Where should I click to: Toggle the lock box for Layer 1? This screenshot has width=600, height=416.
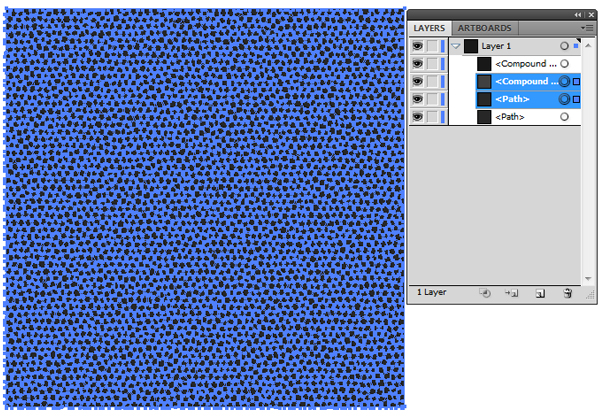coord(432,46)
